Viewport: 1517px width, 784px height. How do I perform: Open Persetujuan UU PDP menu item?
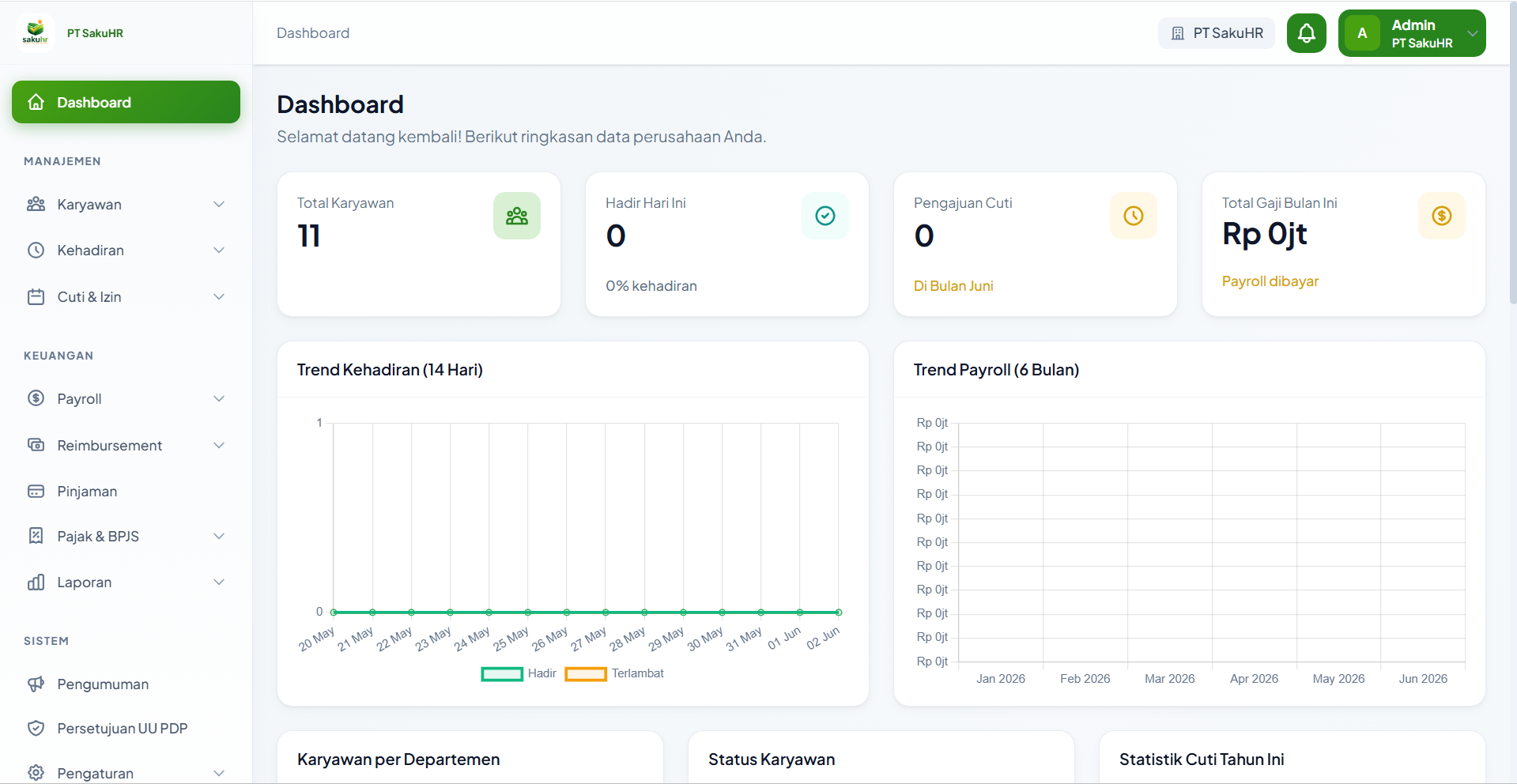(x=126, y=729)
